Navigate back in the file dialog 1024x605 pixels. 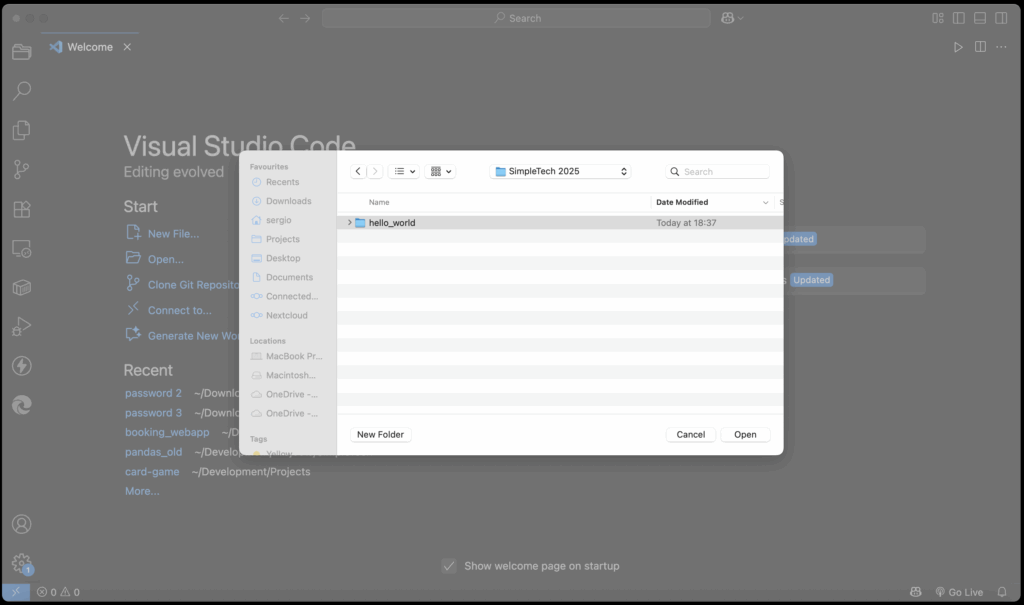tap(358, 171)
